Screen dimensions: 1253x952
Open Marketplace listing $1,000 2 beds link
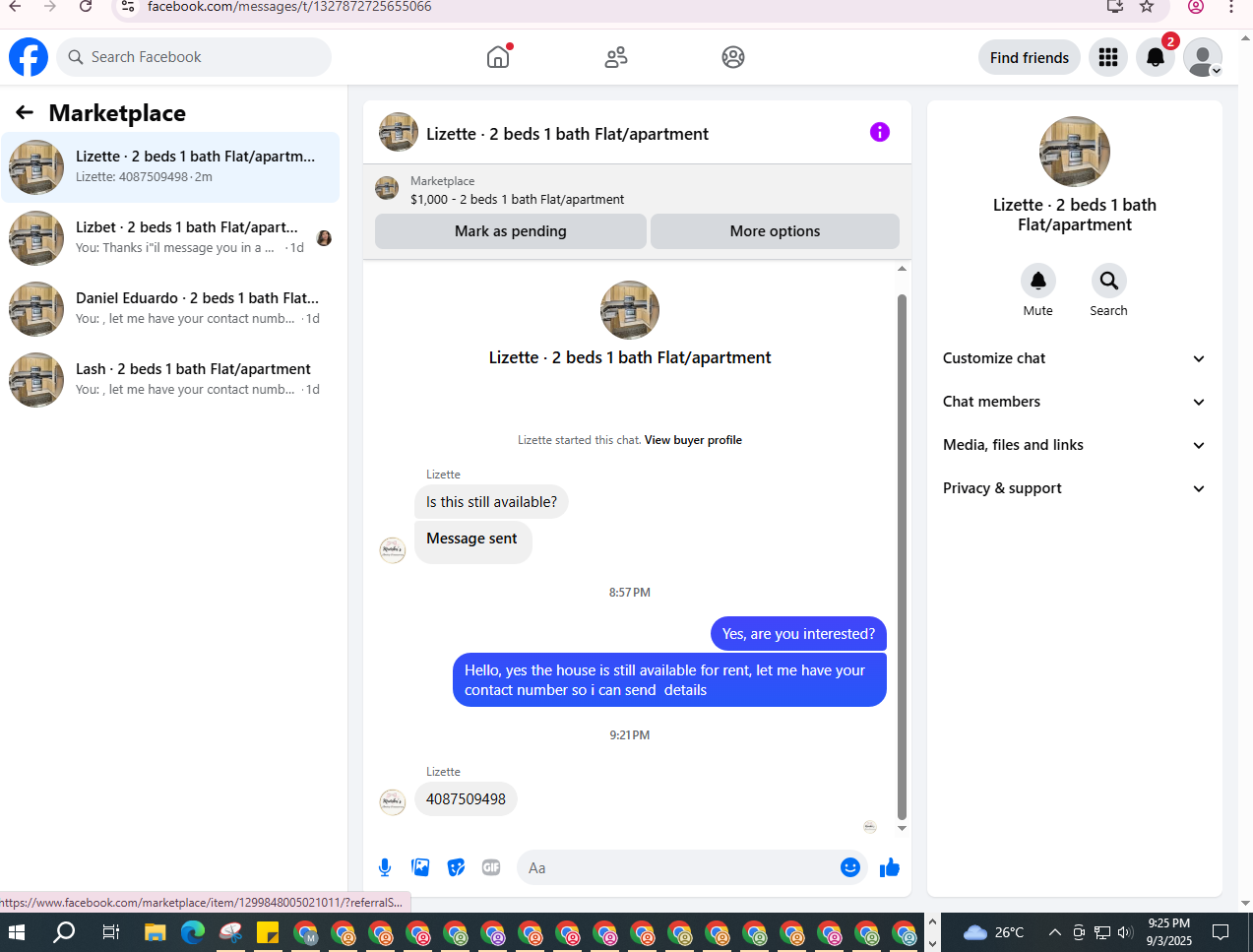[x=517, y=199]
